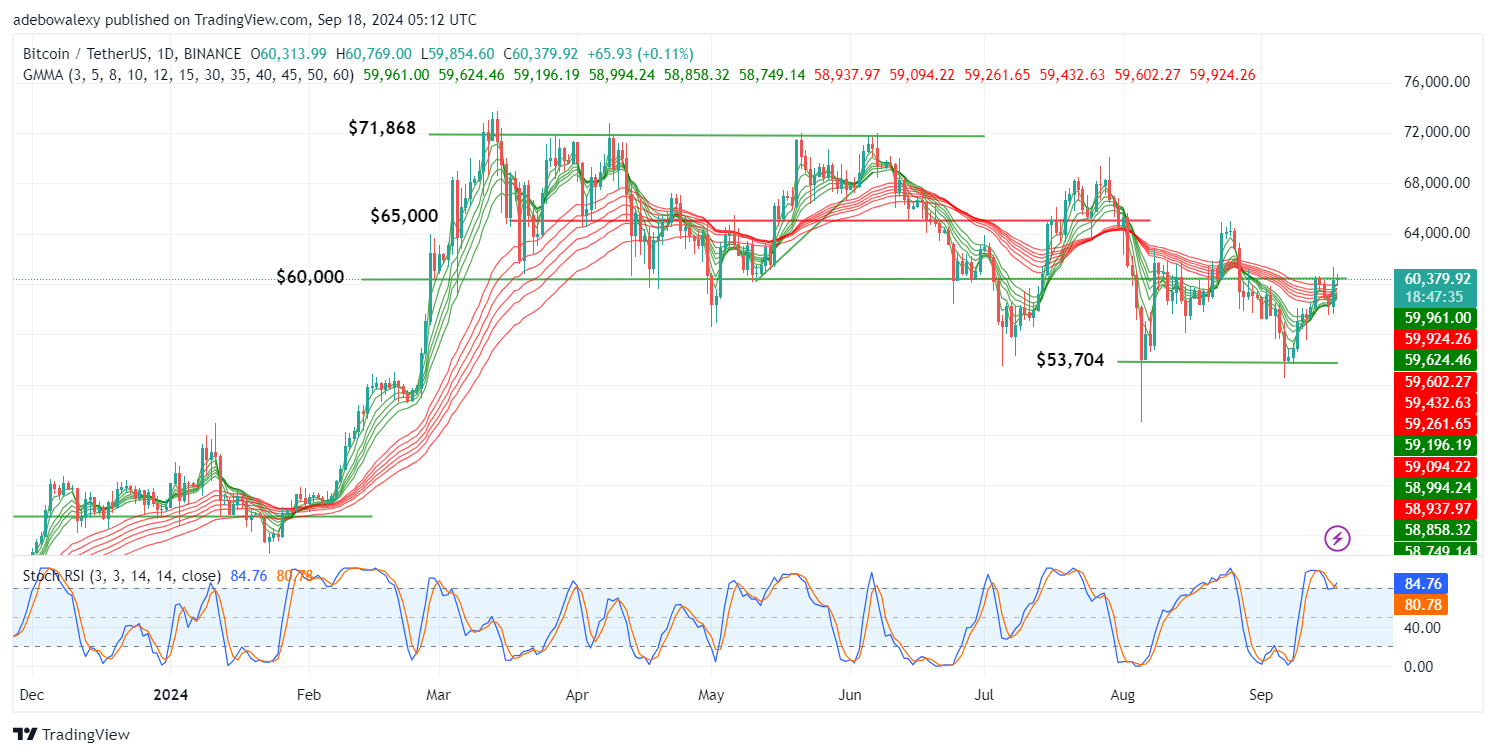Click the 72,000.00 price scale label
1496x756 pixels.
click(x=1437, y=132)
